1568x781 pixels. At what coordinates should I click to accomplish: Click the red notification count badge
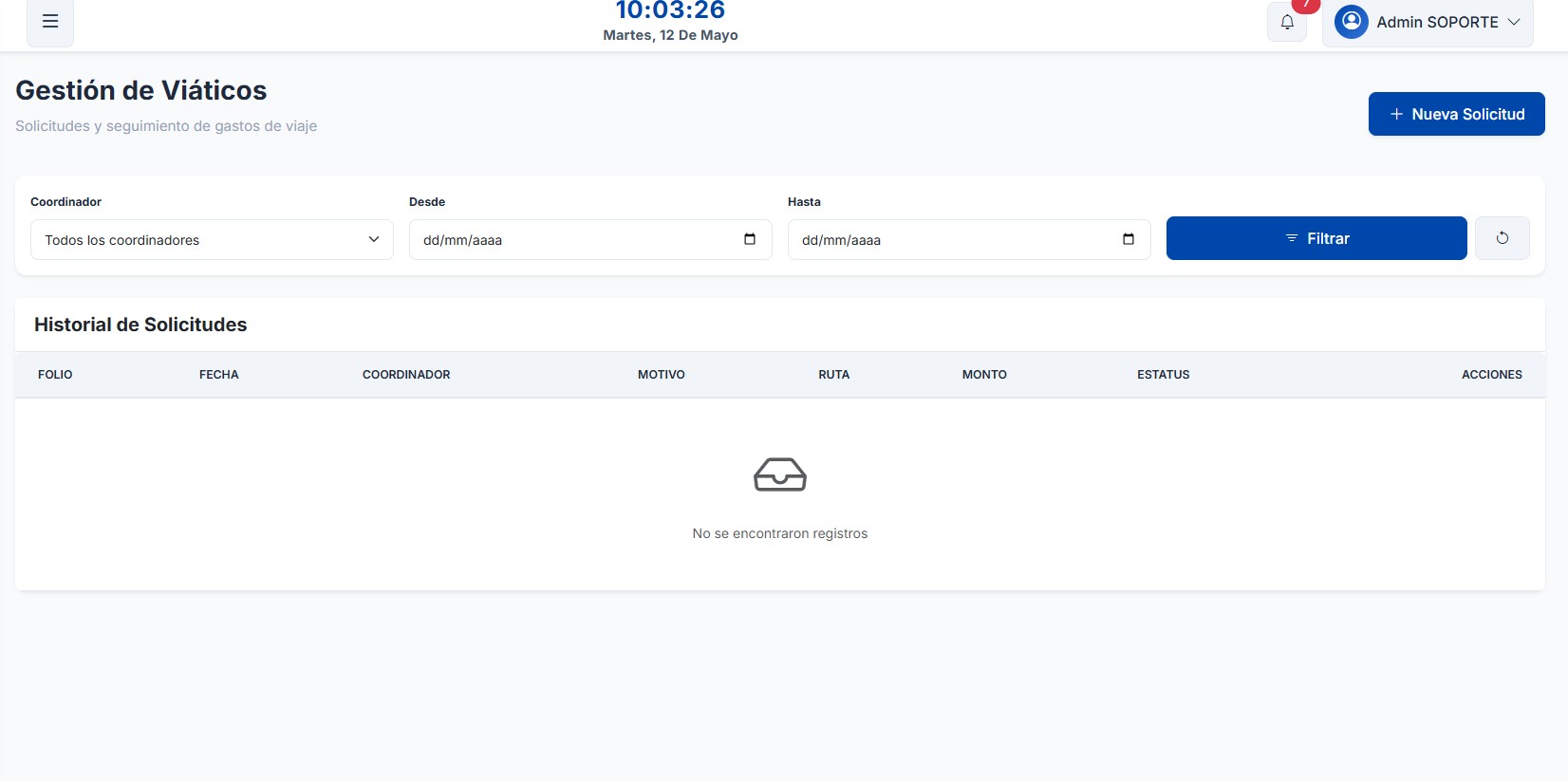(x=1306, y=5)
